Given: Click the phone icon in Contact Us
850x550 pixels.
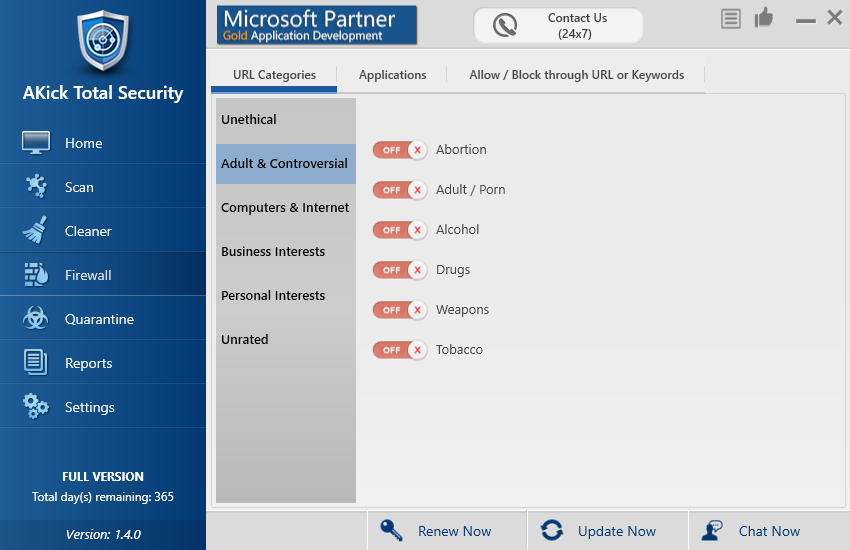Looking at the screenshot, I should coord(505,25).
